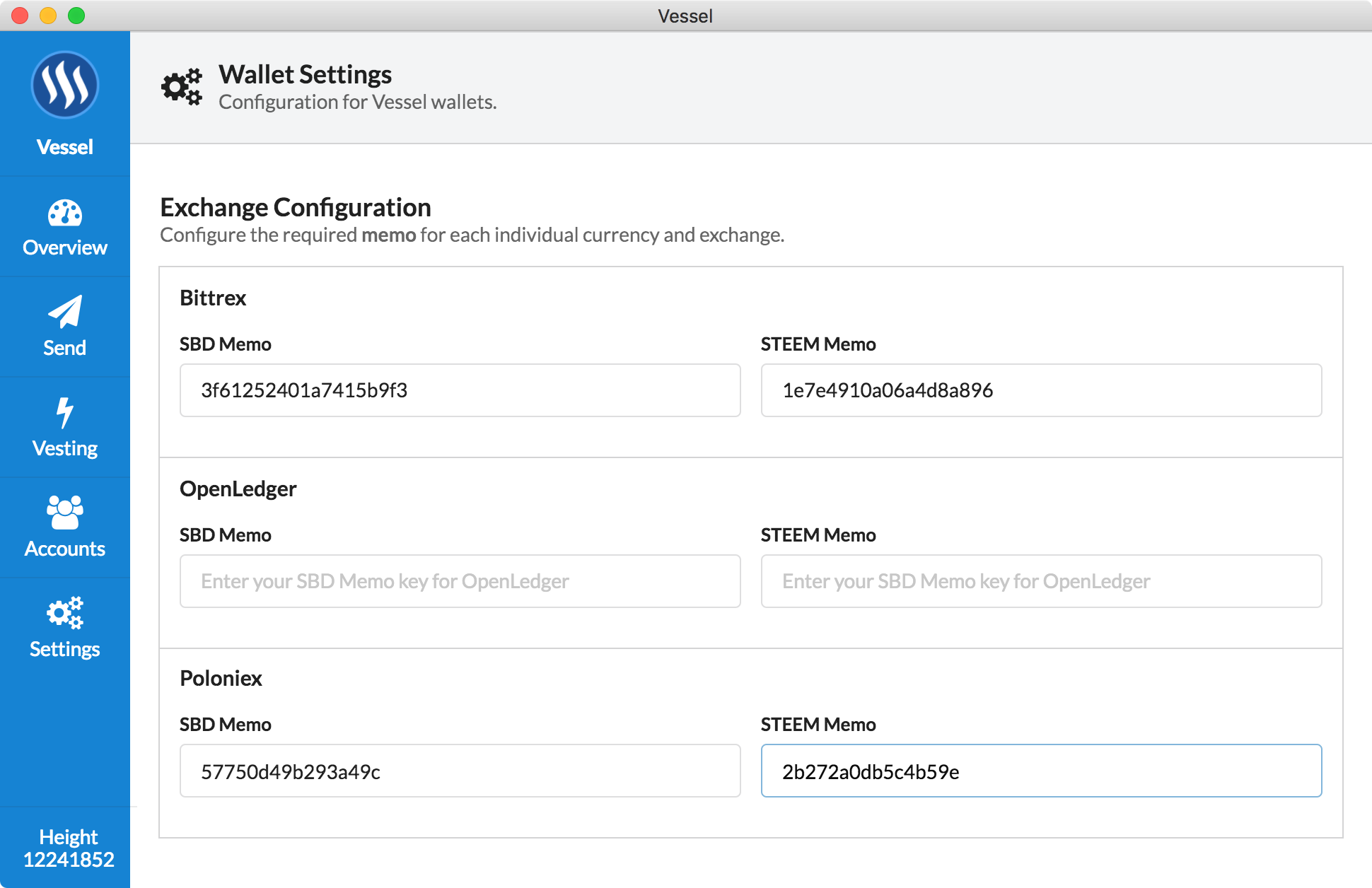
Task: Focus the OpenLedger STEEM Memo field
Action: coord(1041,581)
